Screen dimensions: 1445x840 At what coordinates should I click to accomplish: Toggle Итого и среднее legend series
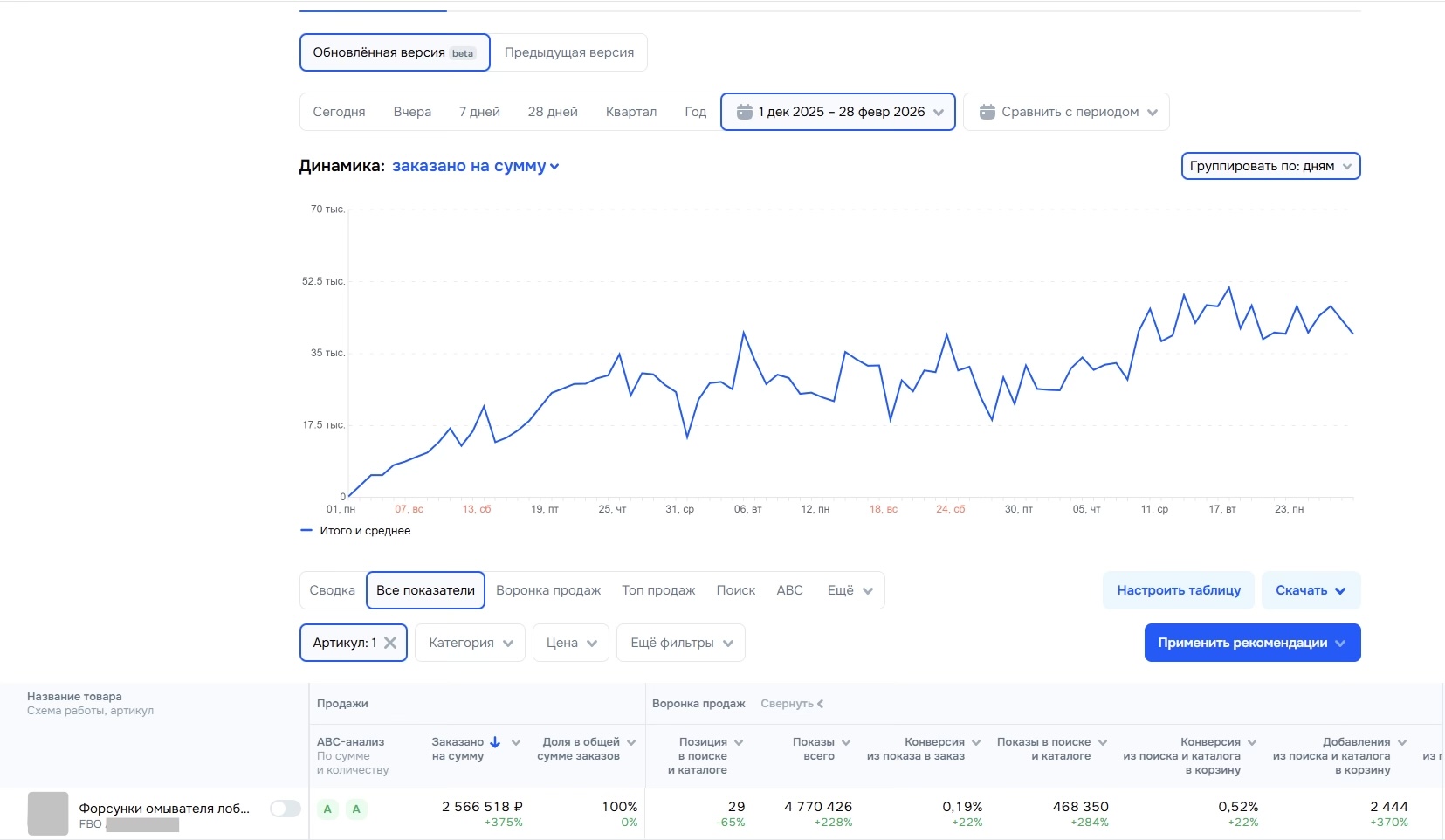click(355, 530)
